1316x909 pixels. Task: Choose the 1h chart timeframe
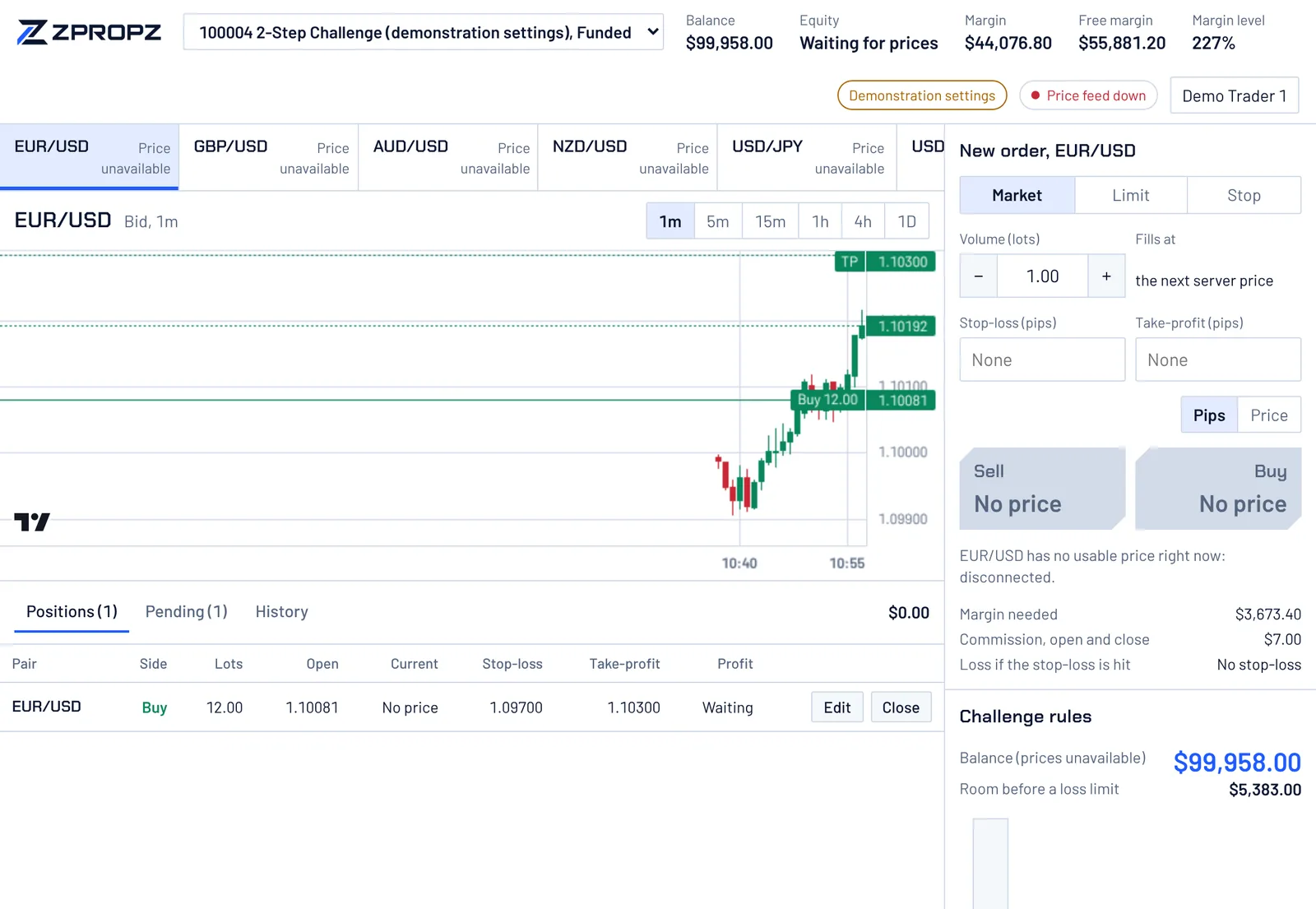tap(820, 221)
